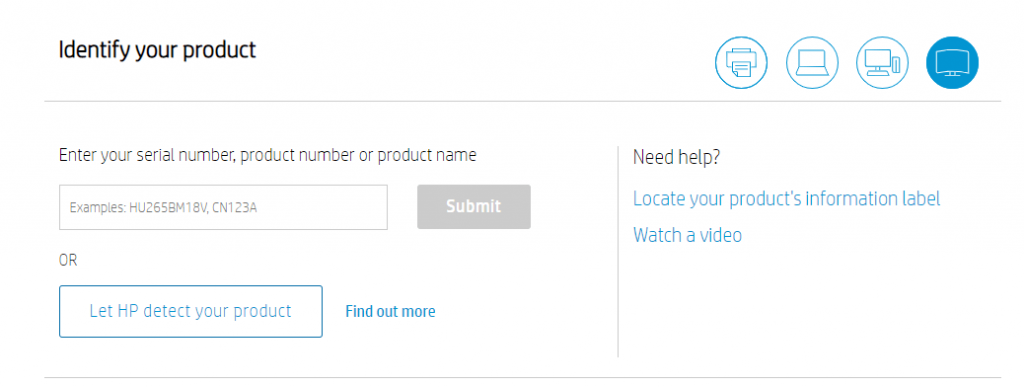This screenshot has width=1024, height=387.
Task: Click the Identify your product heading
Action: (157, 50)
